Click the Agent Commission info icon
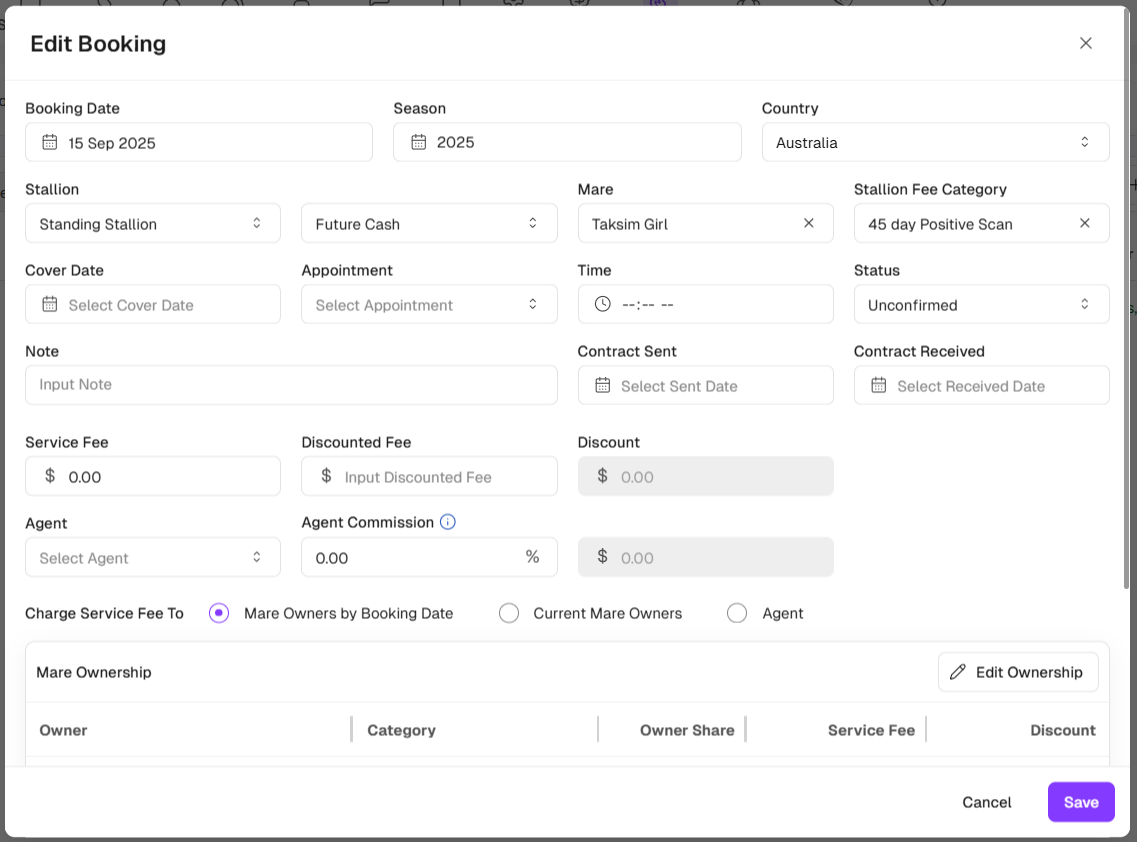Viewport: 1137px width, 842px height. pyautogui.click(x=448, y=522)
